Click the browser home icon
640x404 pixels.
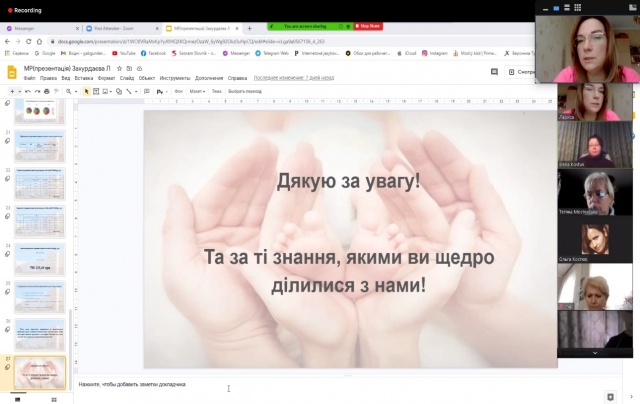(39, 42)
